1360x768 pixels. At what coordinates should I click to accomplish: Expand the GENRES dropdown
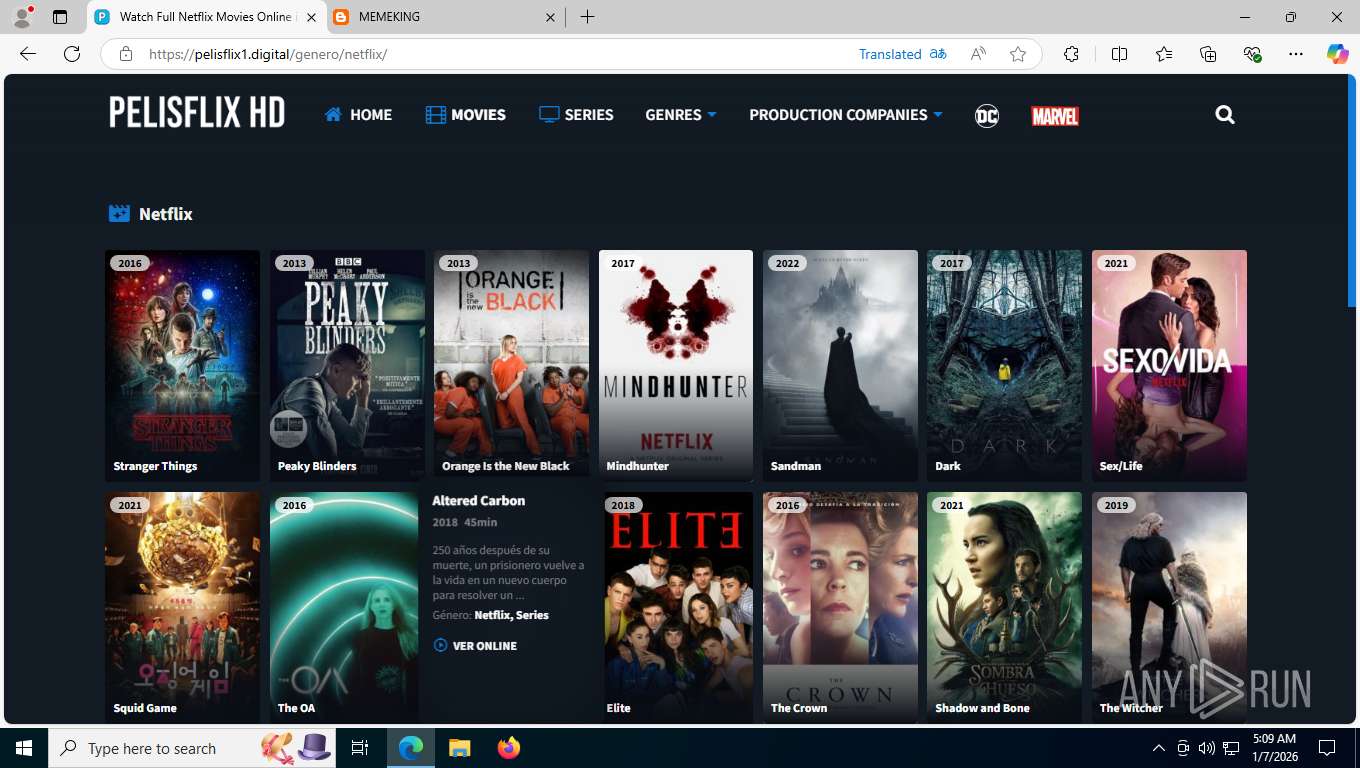point(681,115)
